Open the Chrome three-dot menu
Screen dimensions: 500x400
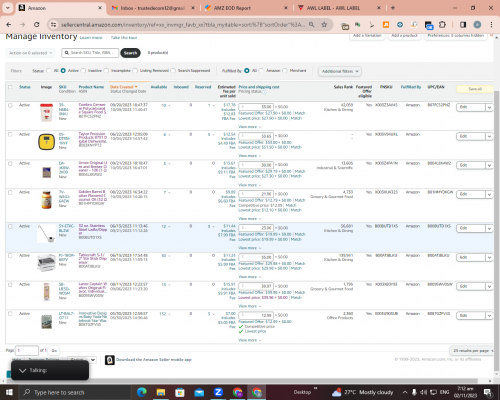[x=491, y=25]
